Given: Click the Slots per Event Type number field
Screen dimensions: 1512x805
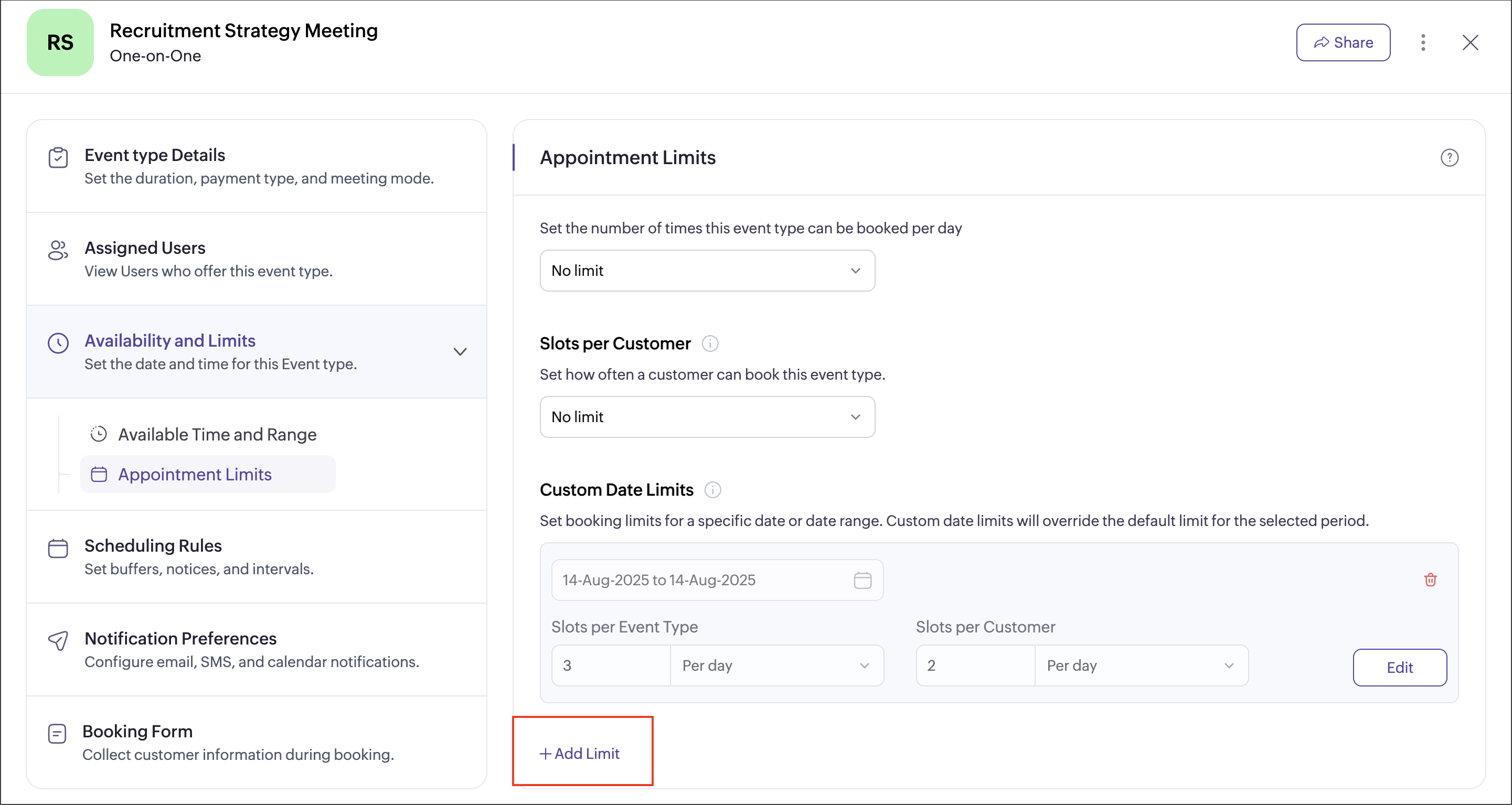Looking at the screenshot, I should 610,666.
